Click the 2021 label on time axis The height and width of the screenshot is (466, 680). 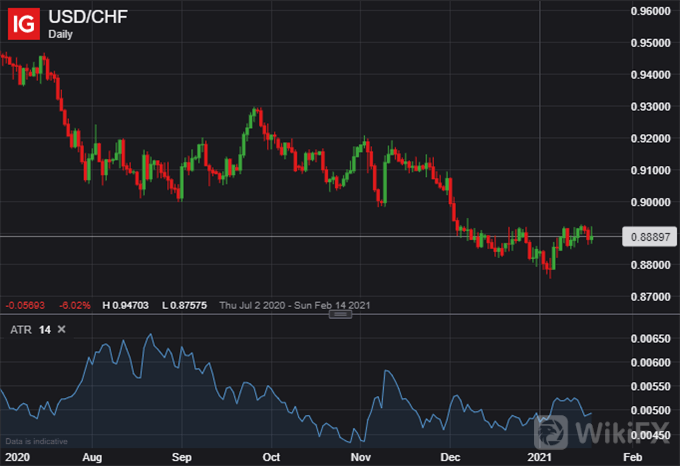(x=540, y=455)
